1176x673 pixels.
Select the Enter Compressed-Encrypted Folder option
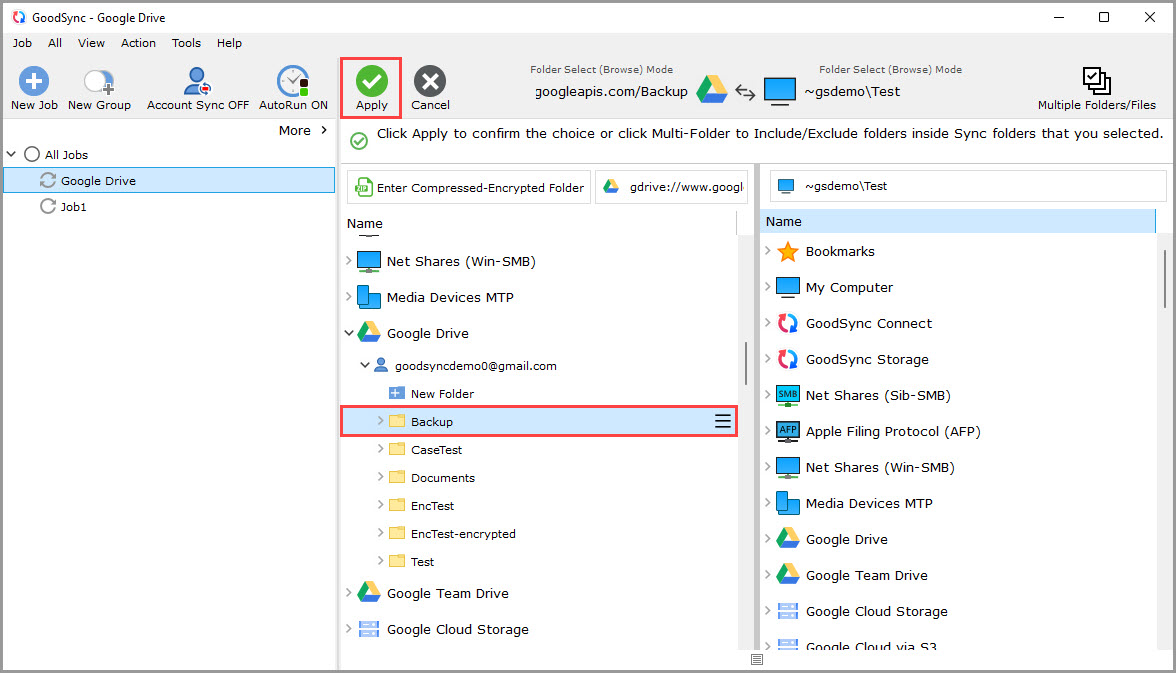point(468,186)
